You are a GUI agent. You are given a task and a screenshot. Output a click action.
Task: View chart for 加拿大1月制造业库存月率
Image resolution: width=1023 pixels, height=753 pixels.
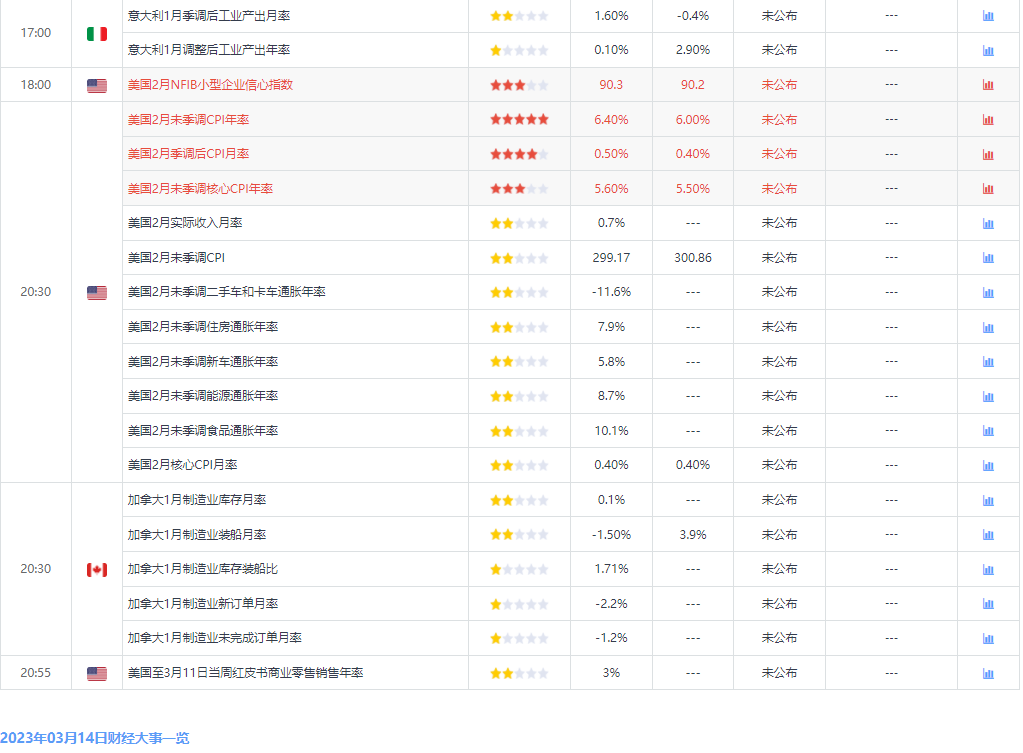tap(988, 500)
